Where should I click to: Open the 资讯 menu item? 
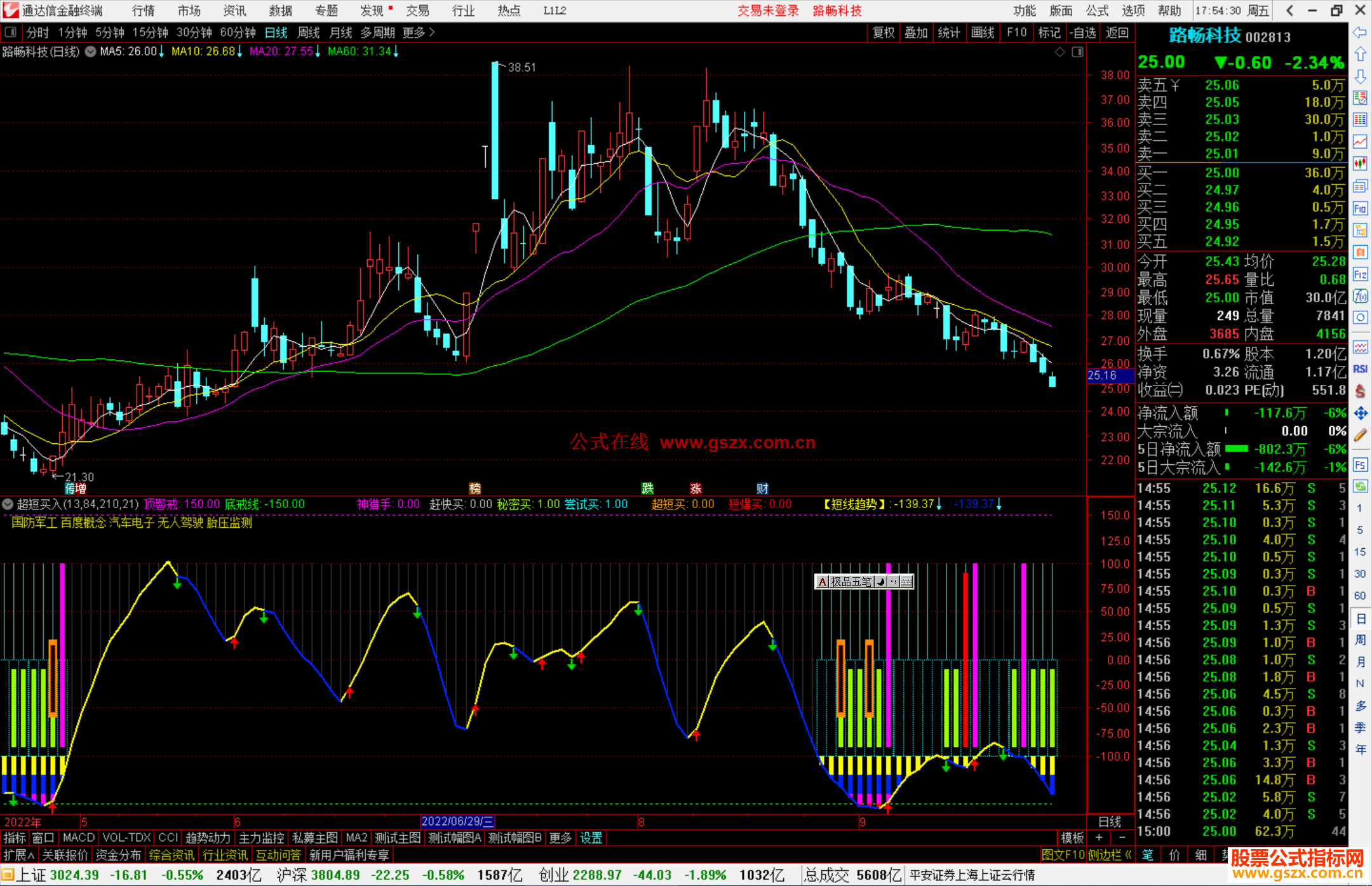tap(234, 11)
